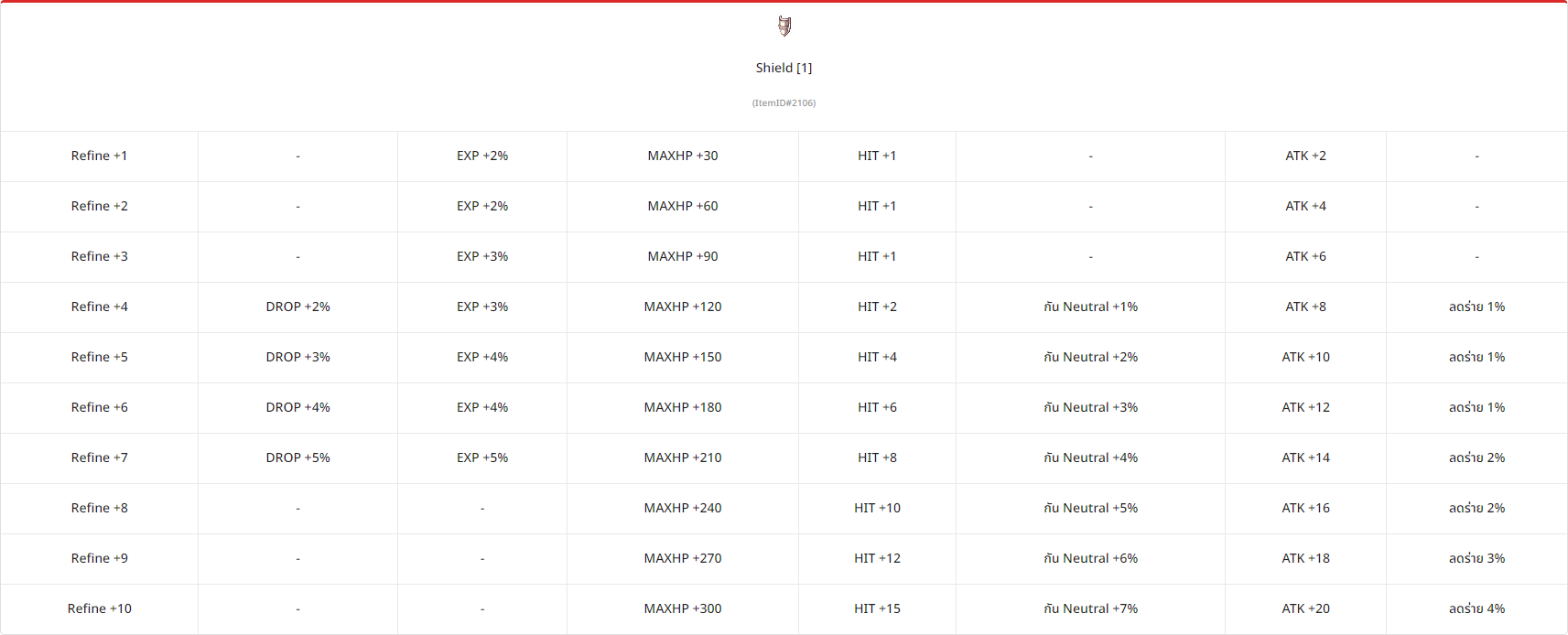Click the ลดร่าย 4% cell
The height and width of the screenshot is (635, 1568).
[1476, 608]
